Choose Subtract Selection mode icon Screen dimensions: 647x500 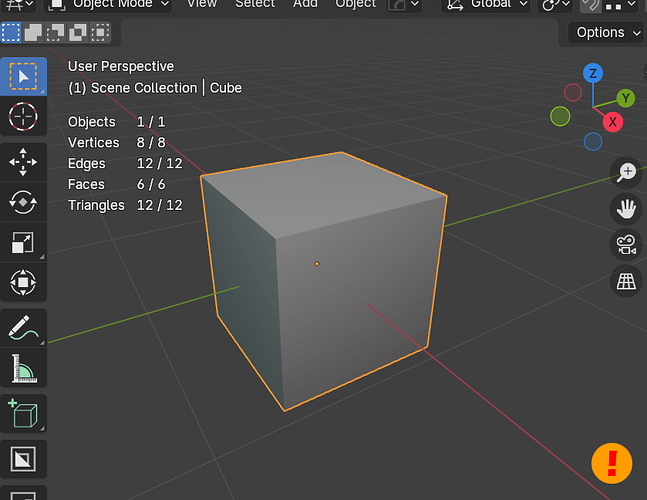point(55,33)
